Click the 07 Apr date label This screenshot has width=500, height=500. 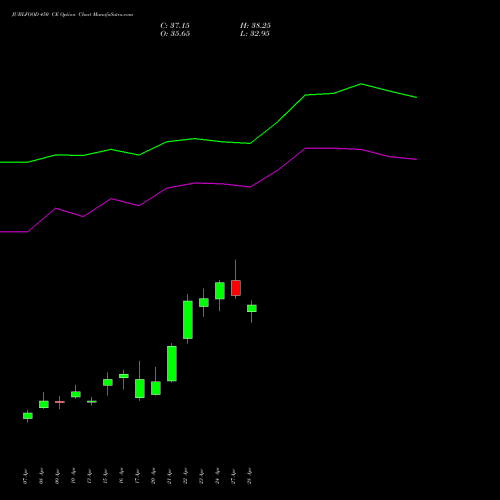(25, 477)
